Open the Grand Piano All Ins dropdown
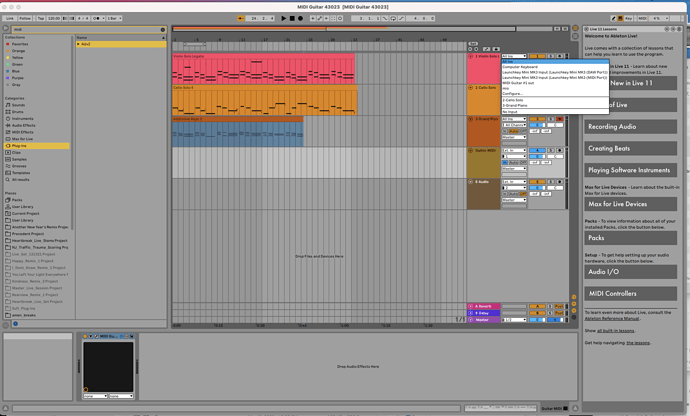Image resolution: width=690 pixels, height=416 pixels. point(514,119)
